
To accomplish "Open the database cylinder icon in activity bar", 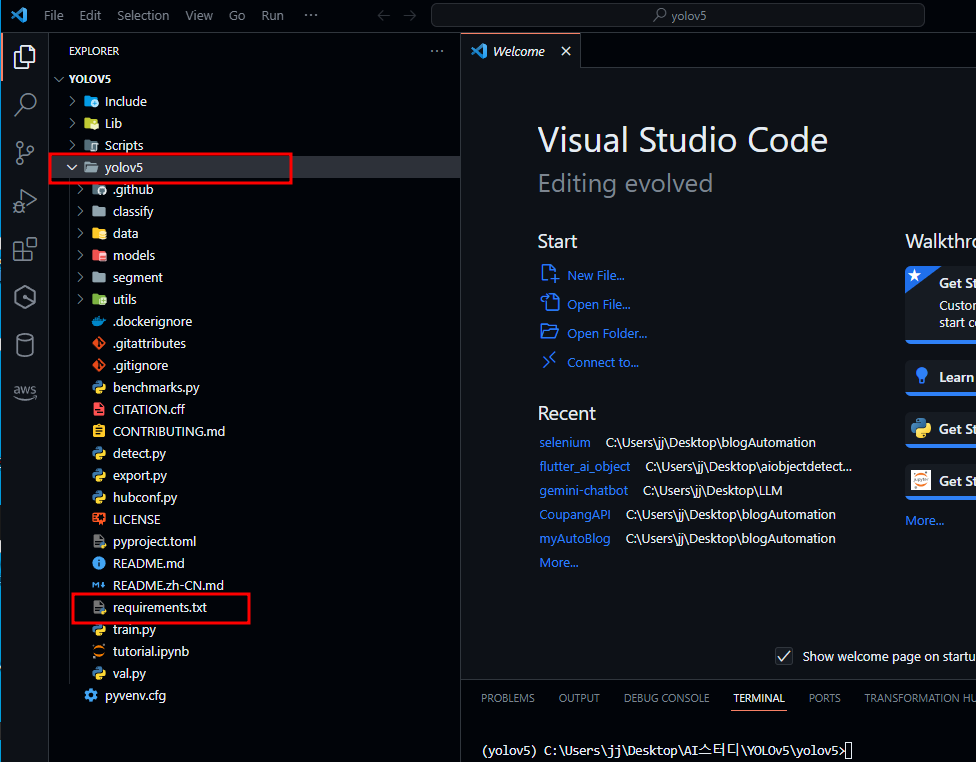I will tap(24, 345).
